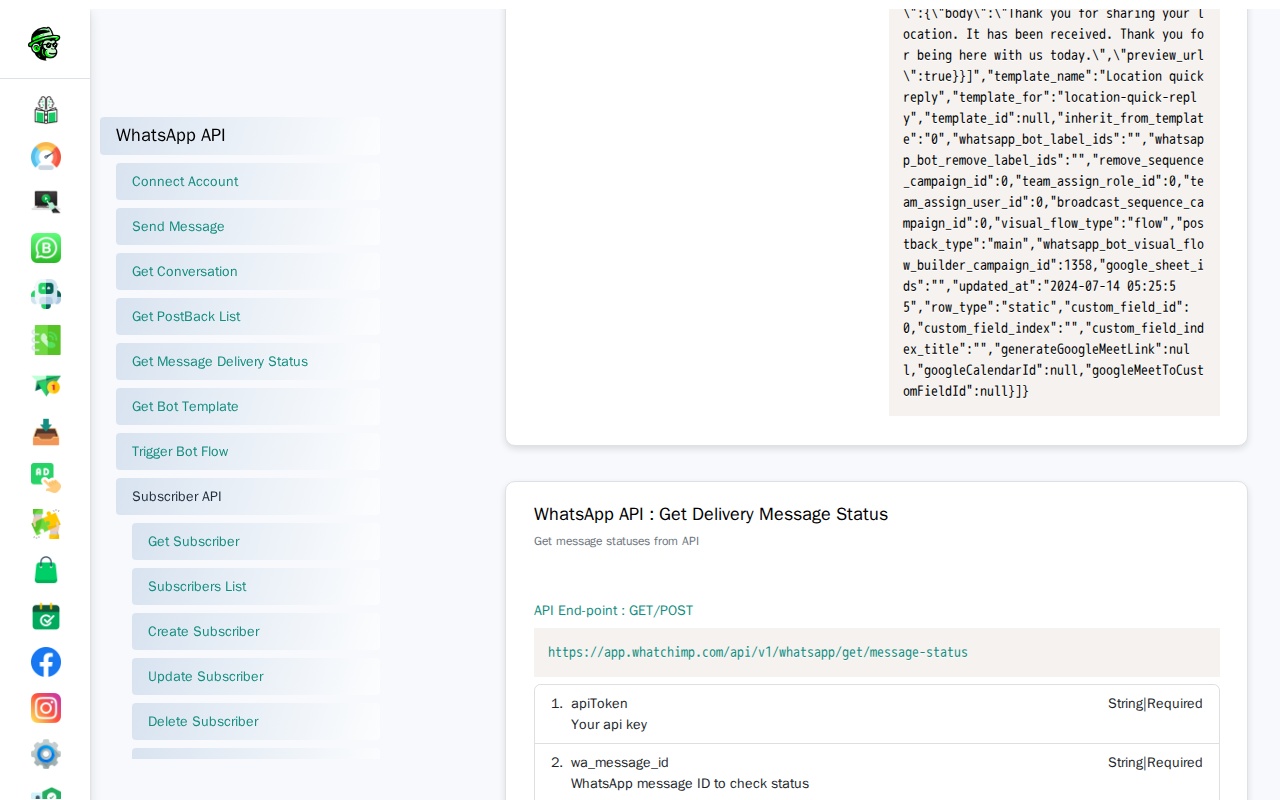This screenshot has width=1280, height=800.
Task: Open the WhatsApp Business icon
Action: click(46, 248)
